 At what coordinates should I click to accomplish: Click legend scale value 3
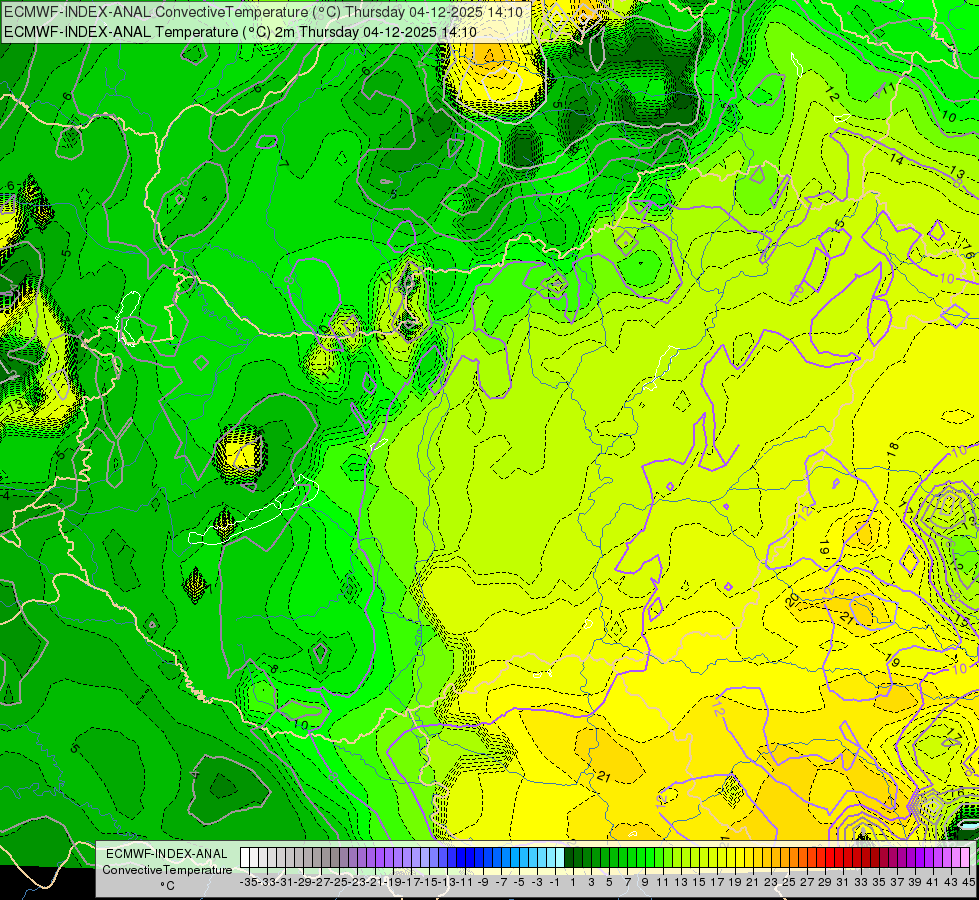[x=591, y=882]
